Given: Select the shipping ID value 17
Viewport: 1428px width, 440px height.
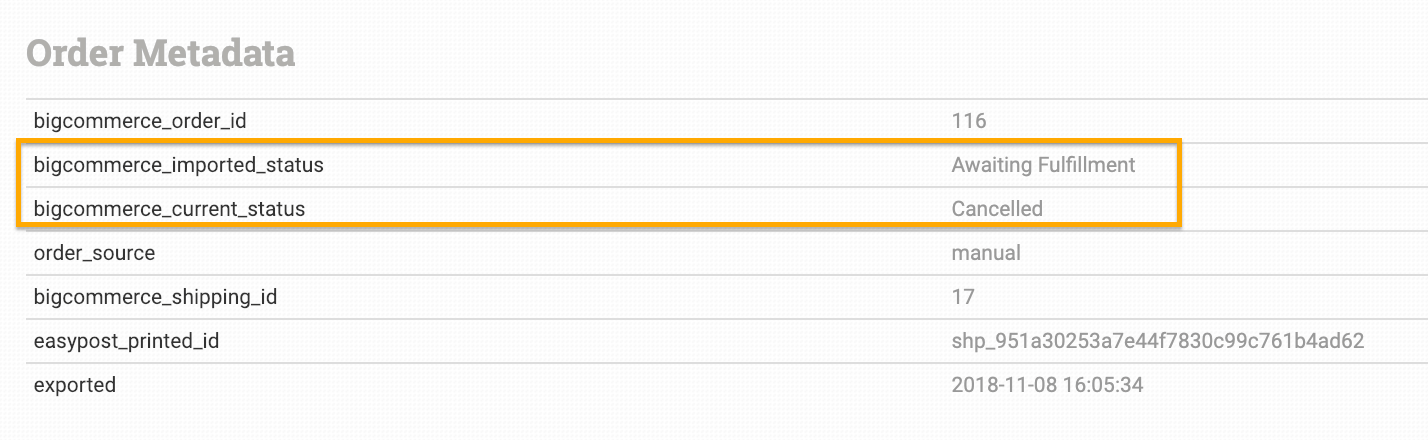Looking at the screenshot, I should coord(963,297).
